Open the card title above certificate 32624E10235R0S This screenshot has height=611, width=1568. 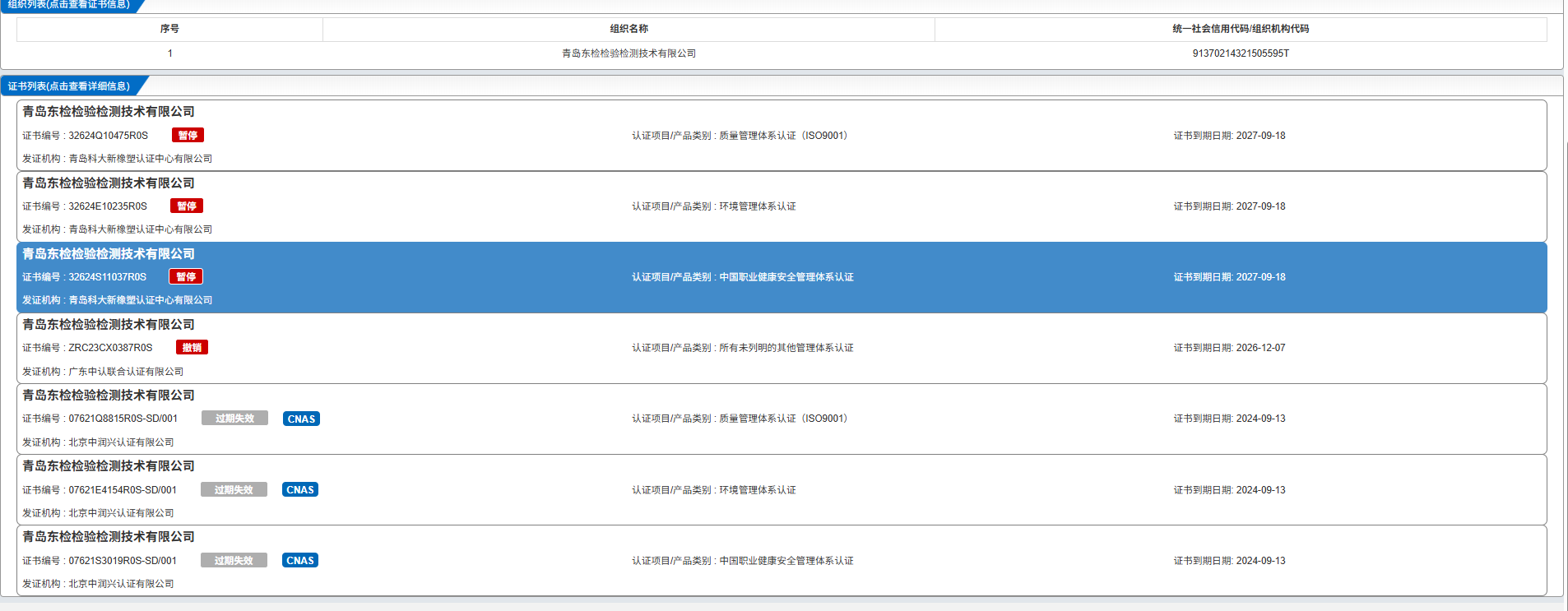click(x=109, y=183)
